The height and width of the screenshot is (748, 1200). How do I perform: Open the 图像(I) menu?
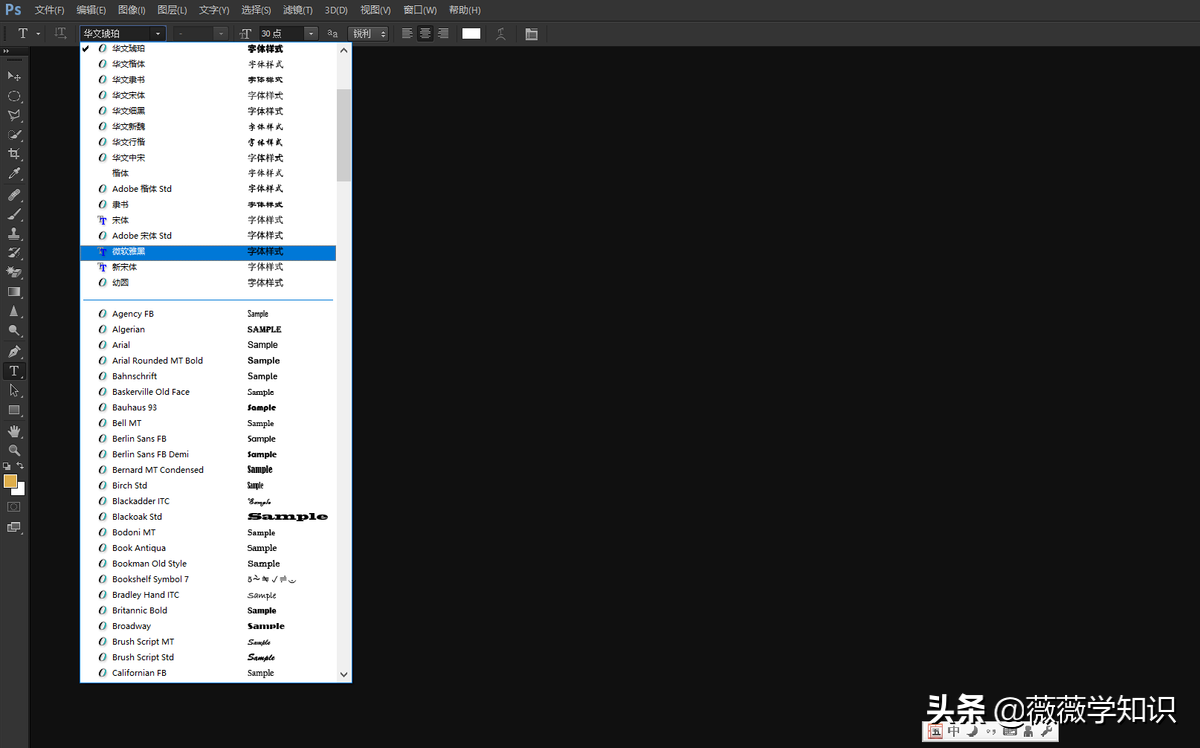point(132,10)
